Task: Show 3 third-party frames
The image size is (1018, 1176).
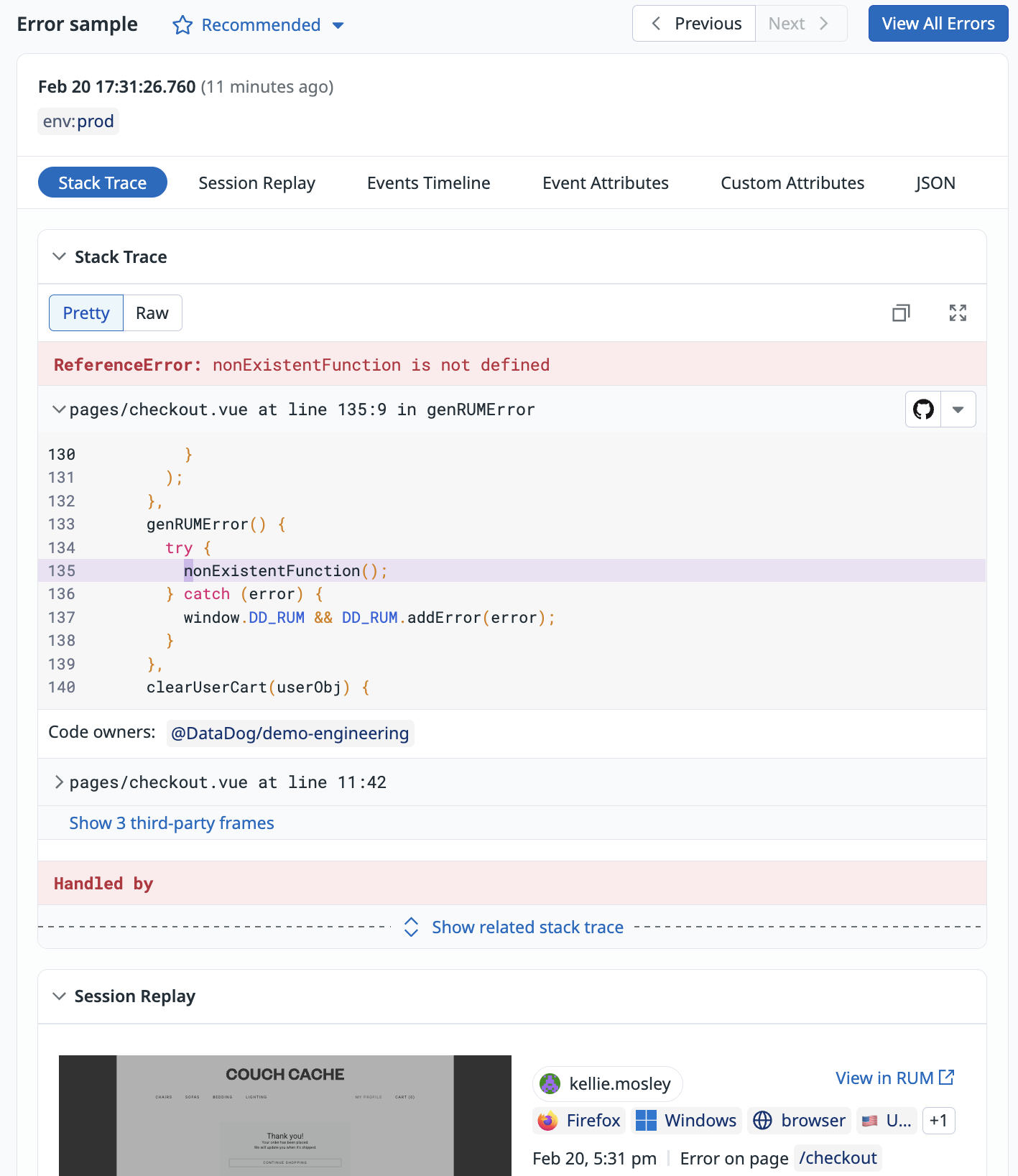Action: click(x=172, y=823)
